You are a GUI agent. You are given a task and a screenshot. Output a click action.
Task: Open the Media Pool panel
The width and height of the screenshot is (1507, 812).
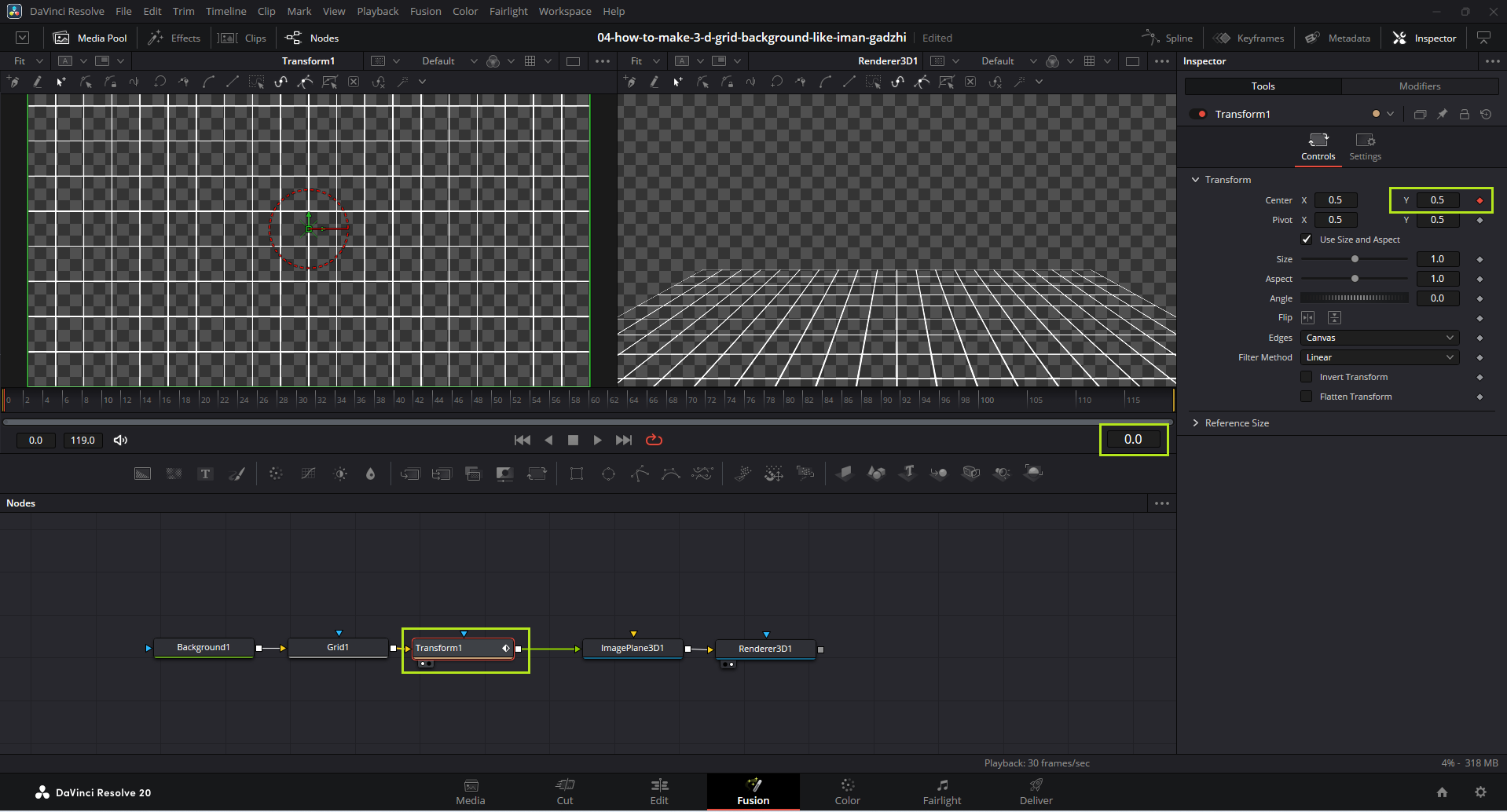[90, 38]
